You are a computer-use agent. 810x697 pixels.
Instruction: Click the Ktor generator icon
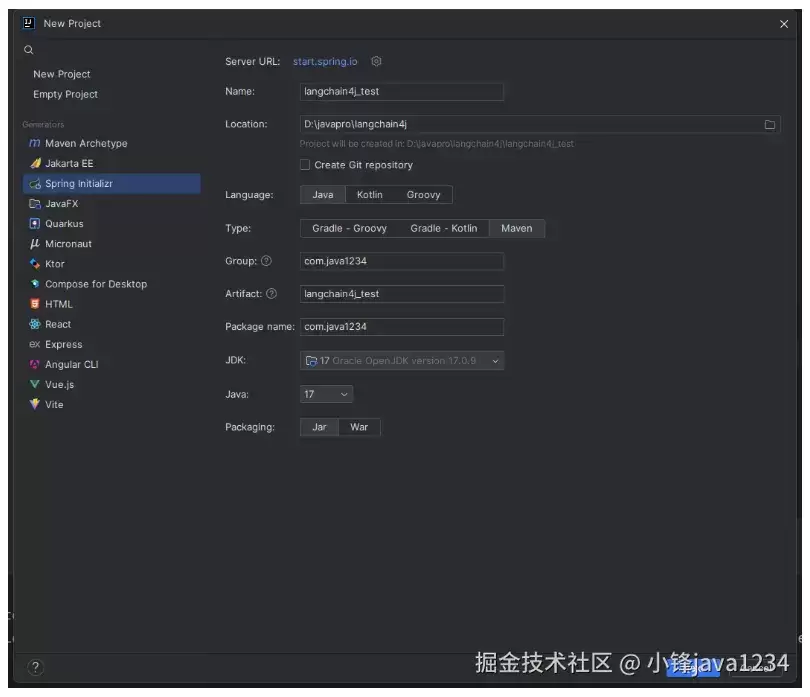click(x=35, y=264)
